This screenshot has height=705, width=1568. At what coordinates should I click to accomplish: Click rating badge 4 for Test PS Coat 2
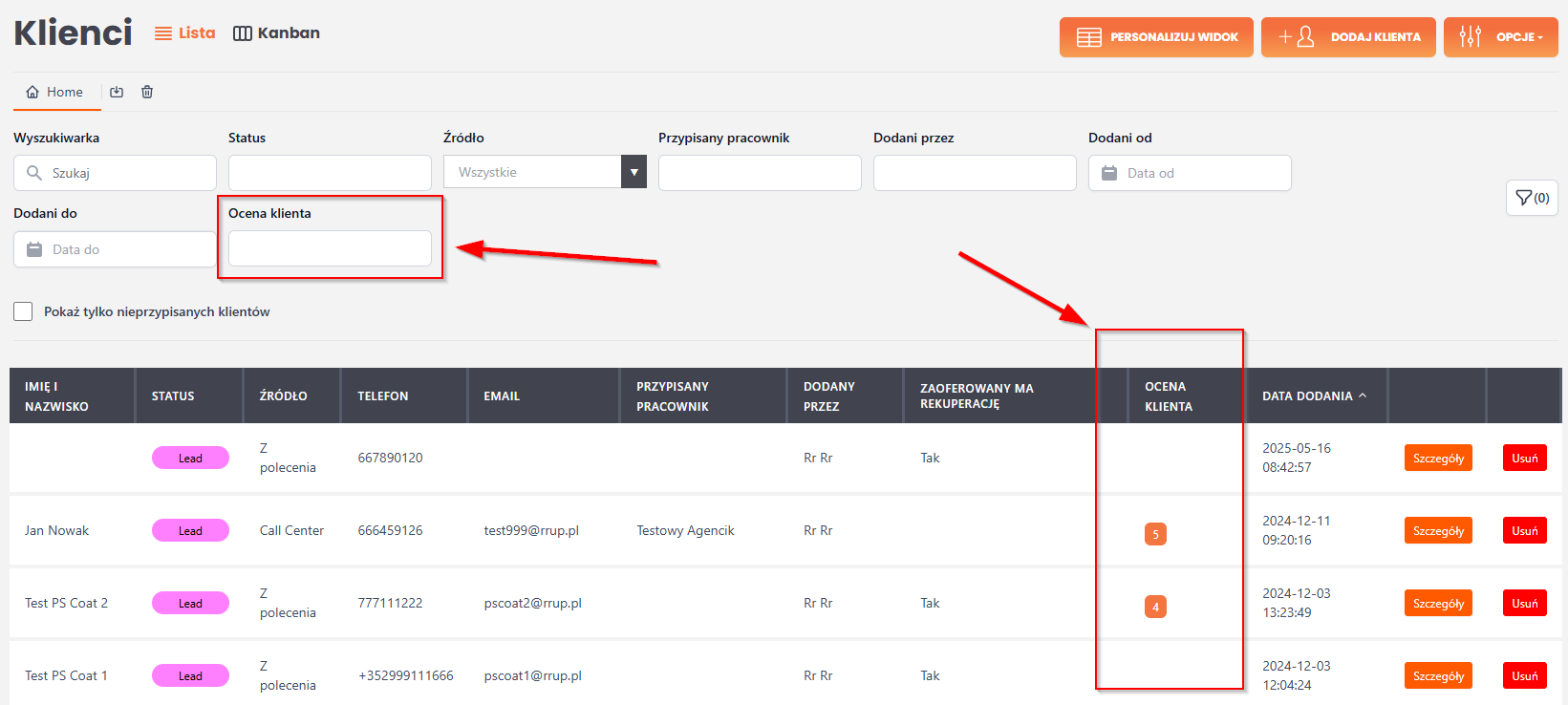pos(1155,607)
